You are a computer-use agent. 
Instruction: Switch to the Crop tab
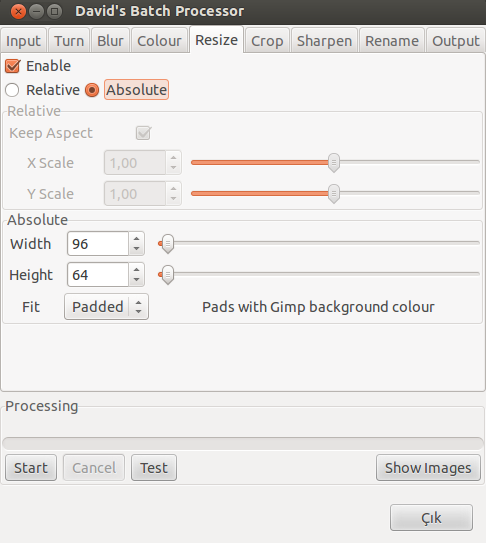tap(267, 41)
